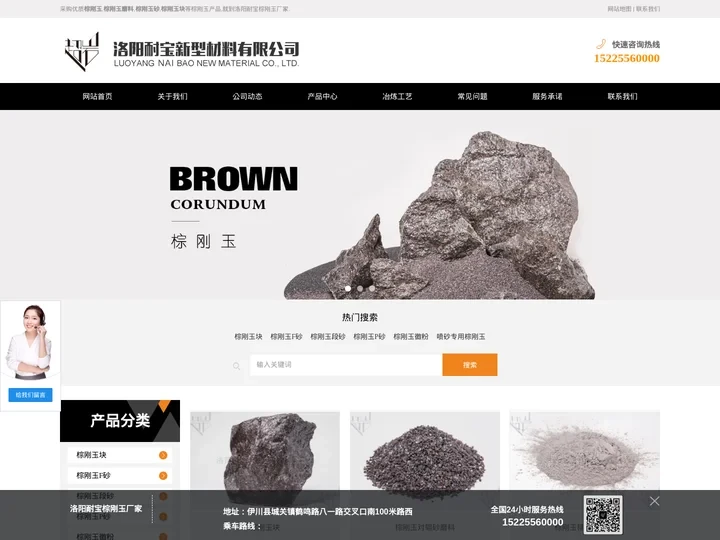The image size is (720, 540).
Task: Click hot search link 喷砂专用棕刚玉
Action: point(461,337)
